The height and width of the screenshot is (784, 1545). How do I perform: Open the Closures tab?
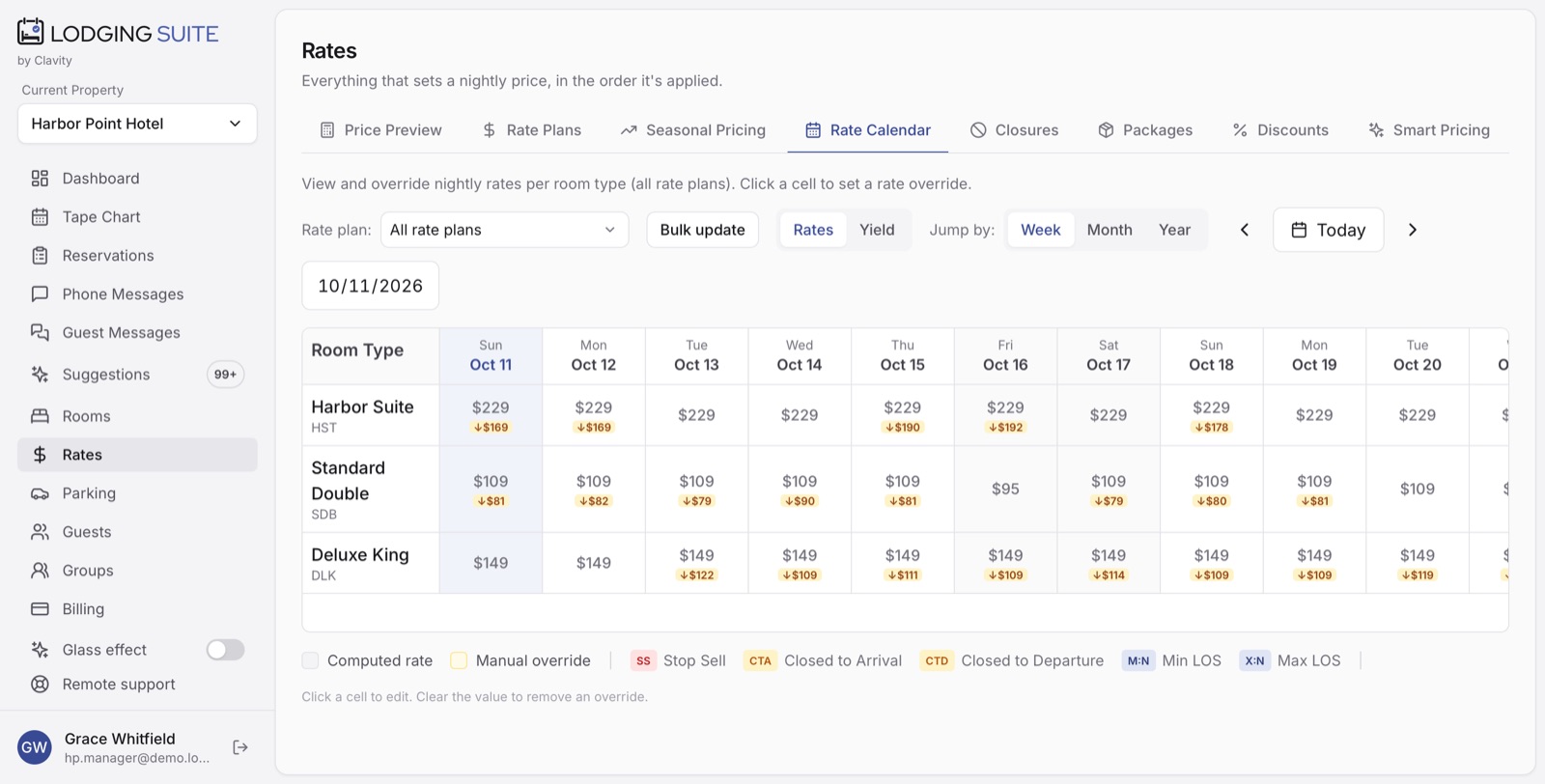pyautogui.click(x=1014, y=130)
